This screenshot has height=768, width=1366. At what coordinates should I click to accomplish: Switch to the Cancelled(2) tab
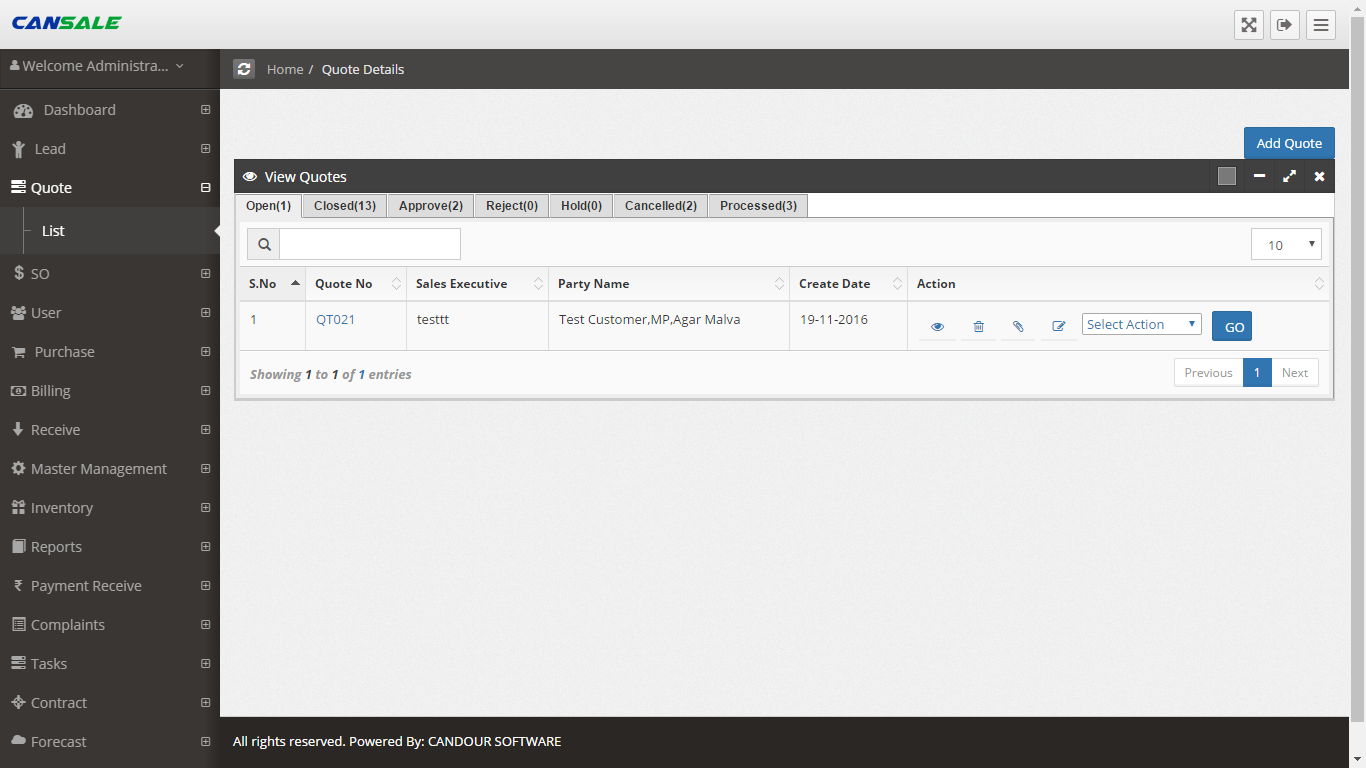660,206
